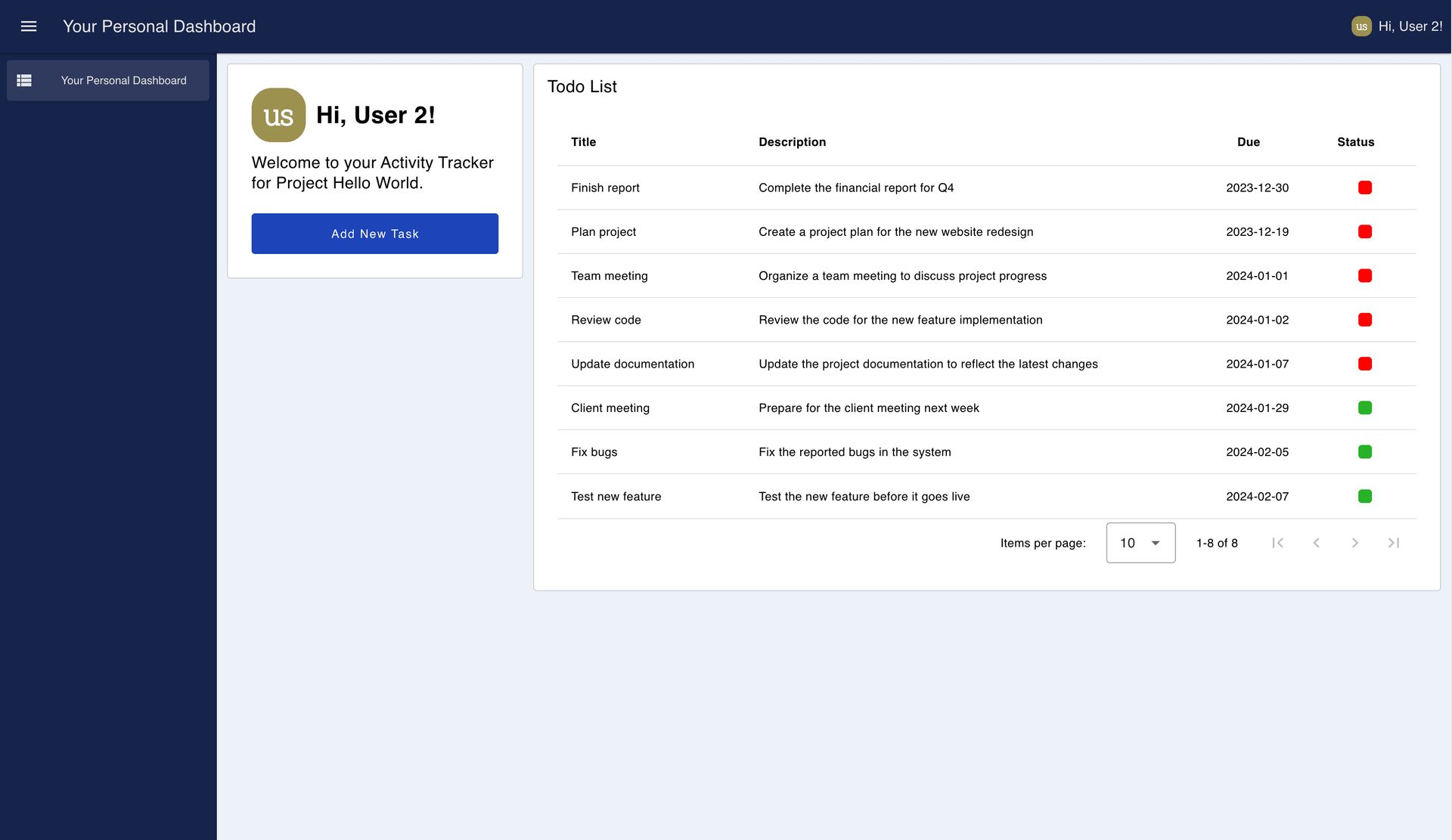Viewport: 1452px width, 840px height.
Task: Toggle the red status indicator for Finish report
Action: (x=1364, y=188)
